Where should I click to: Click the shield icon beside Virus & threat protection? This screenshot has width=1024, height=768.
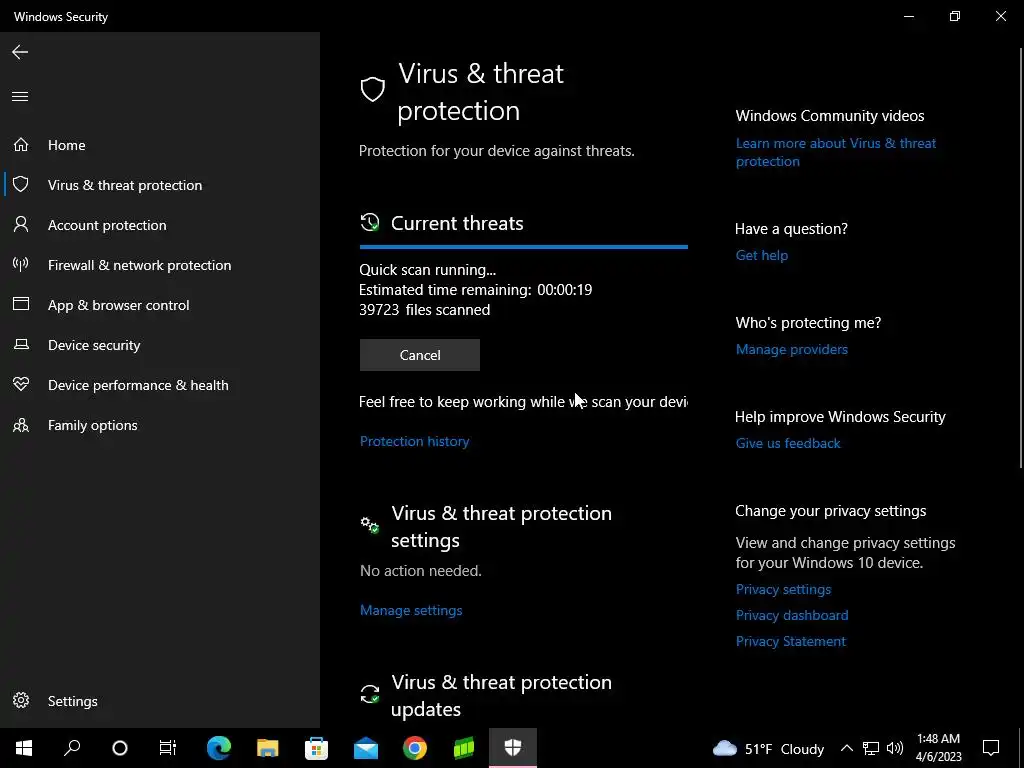[21, 184]
